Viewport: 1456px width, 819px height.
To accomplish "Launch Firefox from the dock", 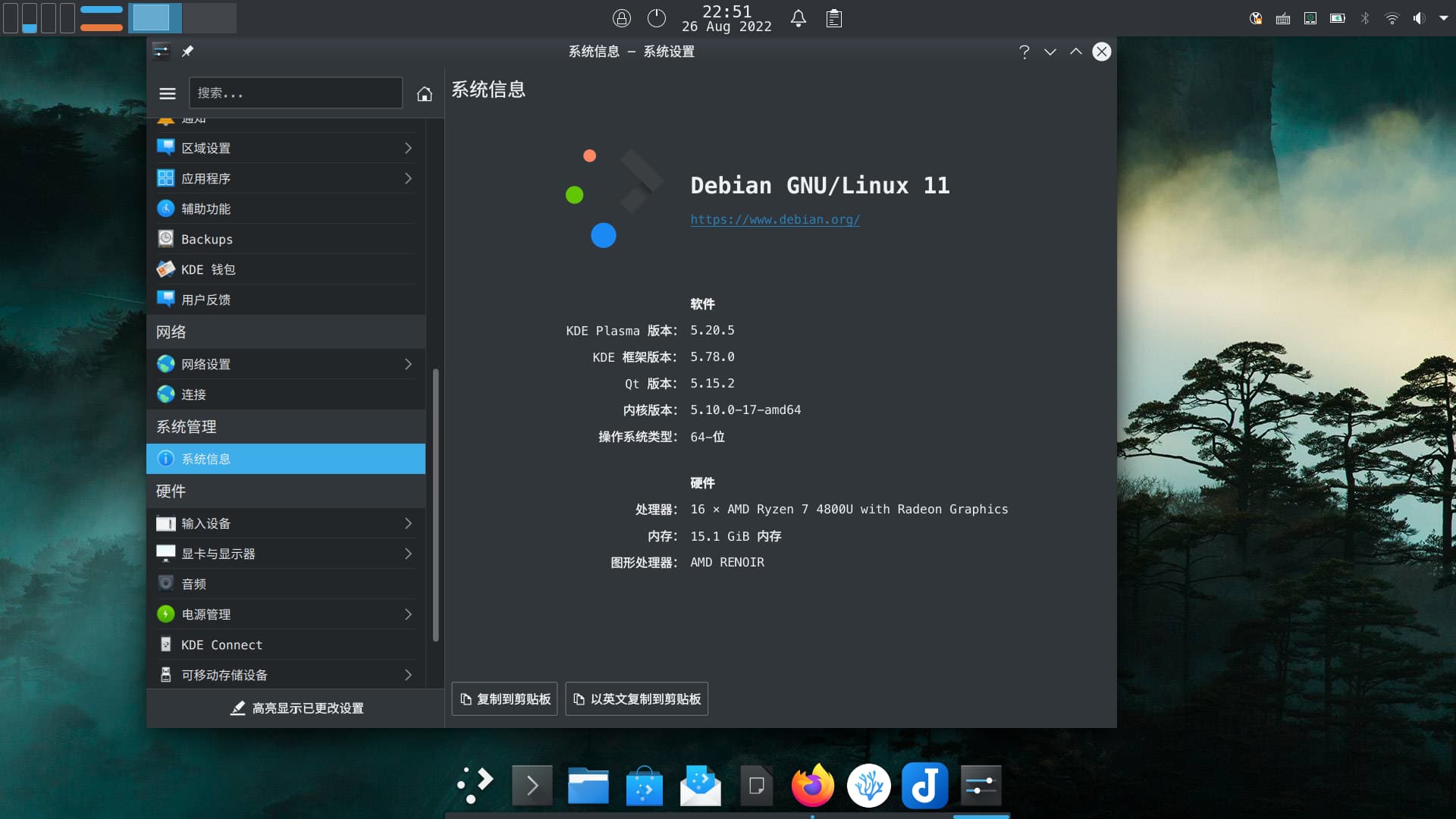I will (x=812, y=786).
